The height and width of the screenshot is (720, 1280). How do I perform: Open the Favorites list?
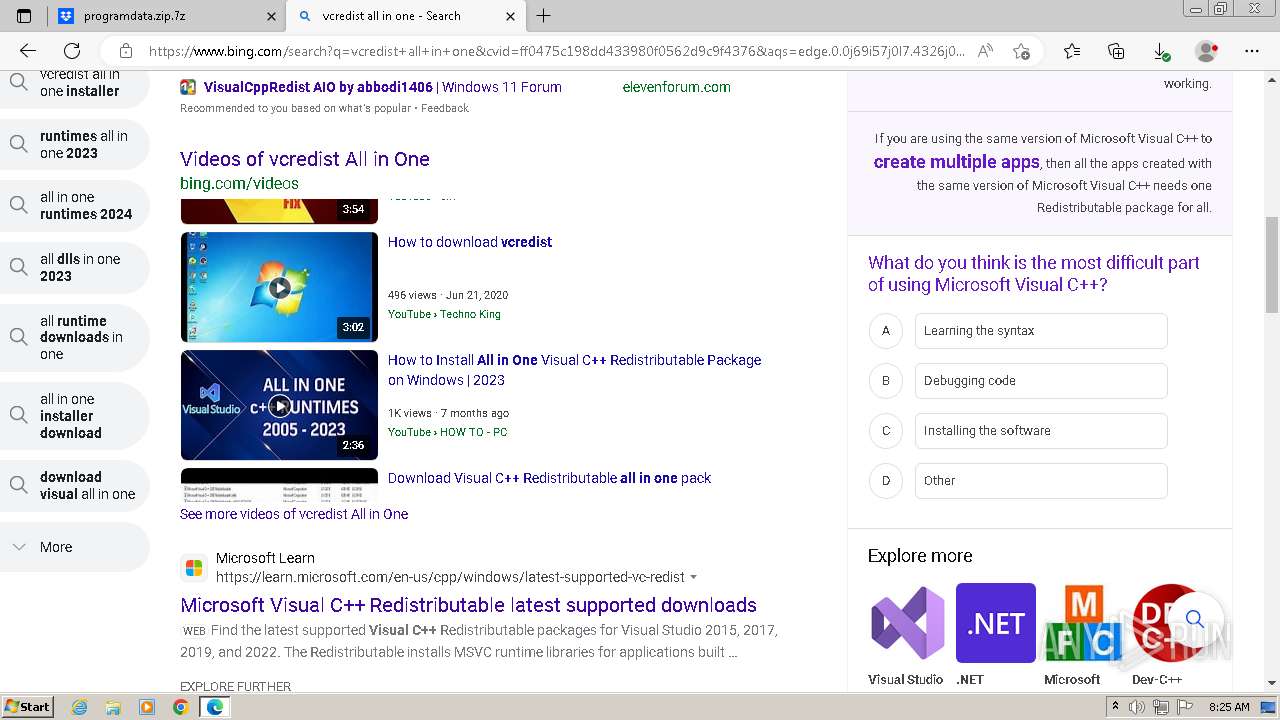click(1072, 51)
